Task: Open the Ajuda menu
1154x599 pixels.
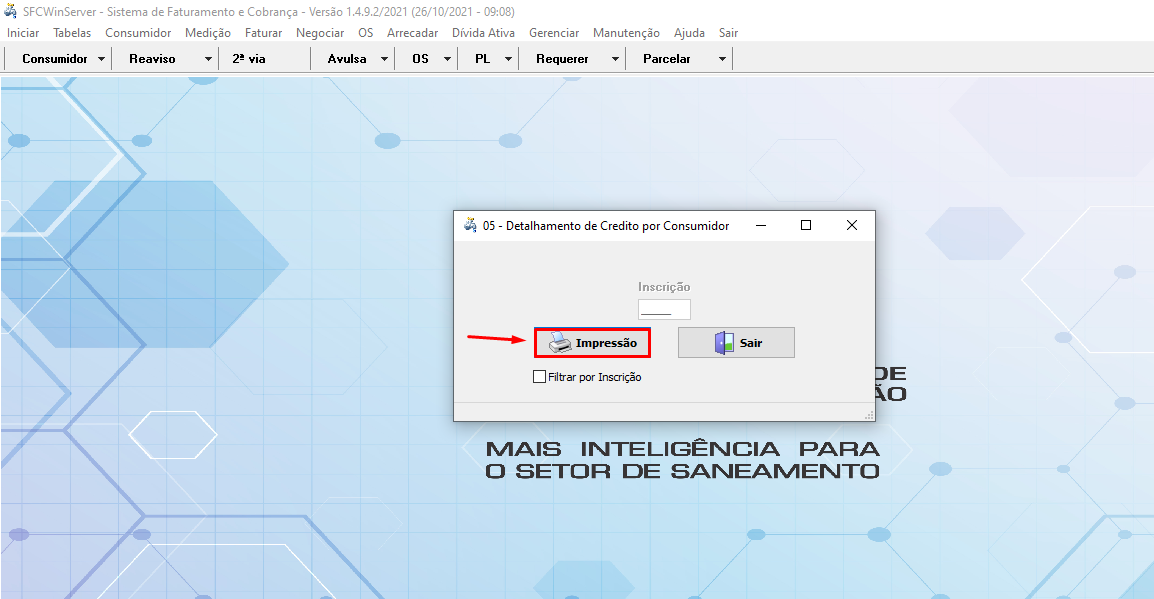Action: (689, 33)
